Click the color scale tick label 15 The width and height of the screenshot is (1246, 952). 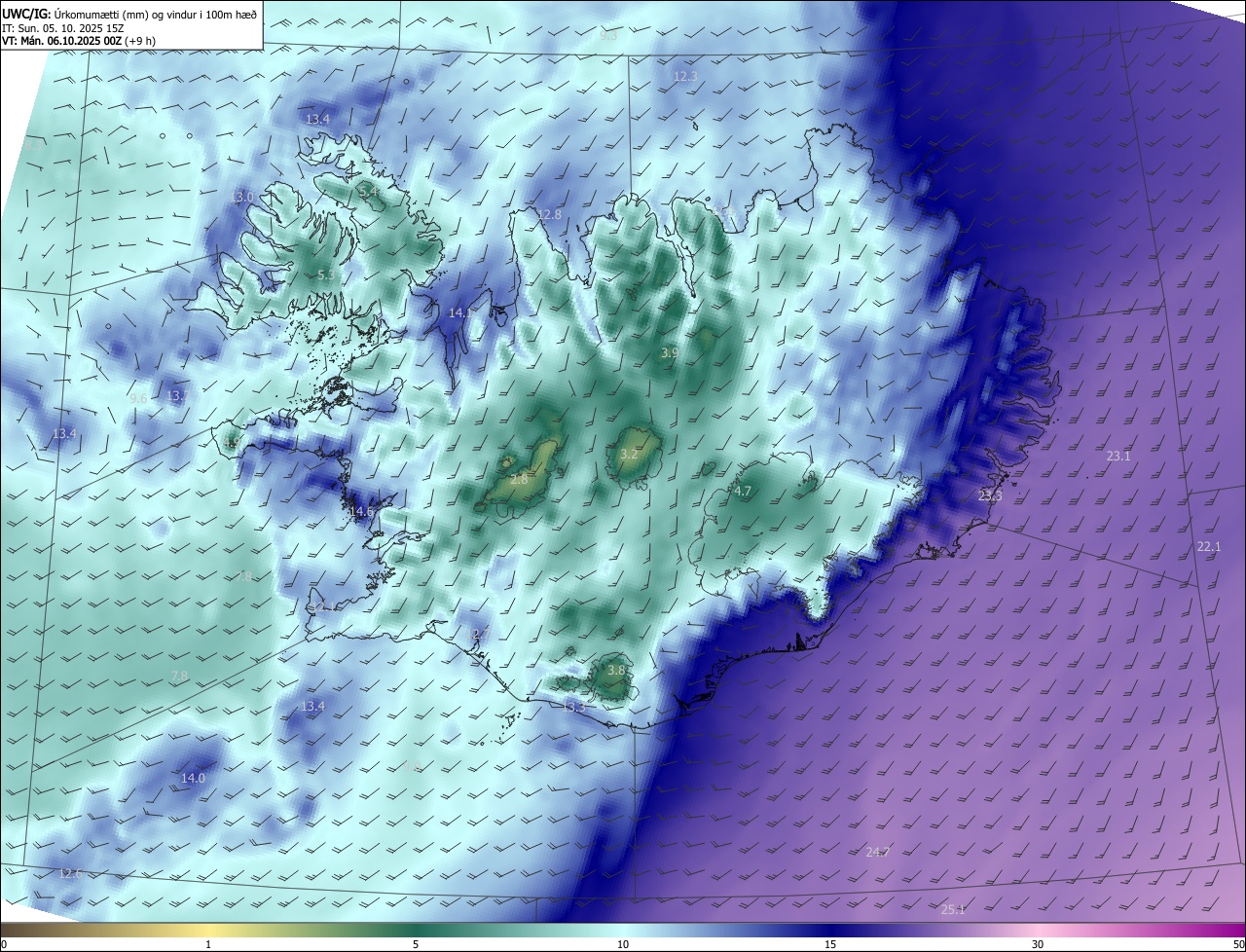pos(830,944)
